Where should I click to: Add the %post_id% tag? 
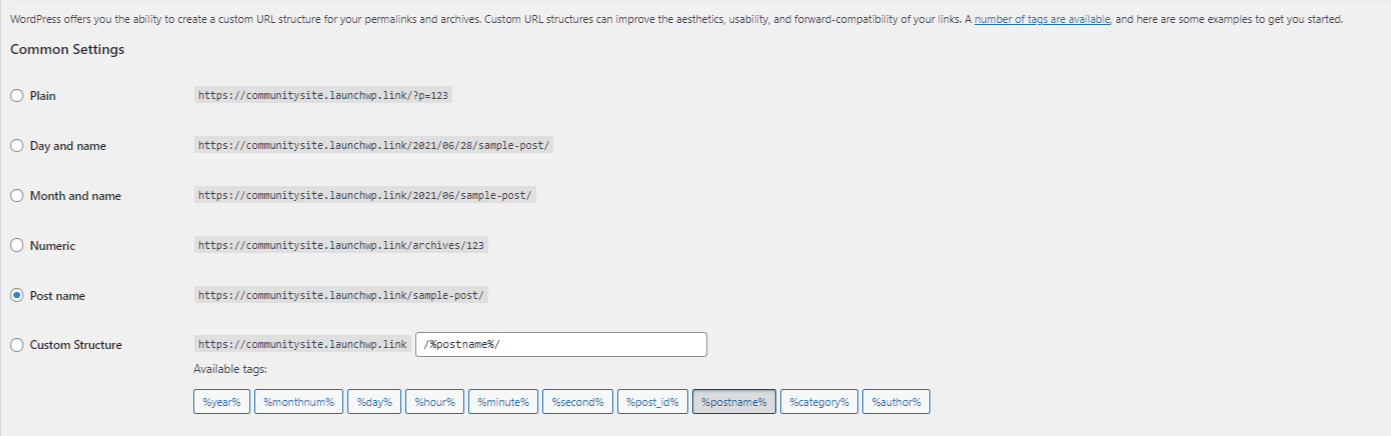(x=652, y=402)
